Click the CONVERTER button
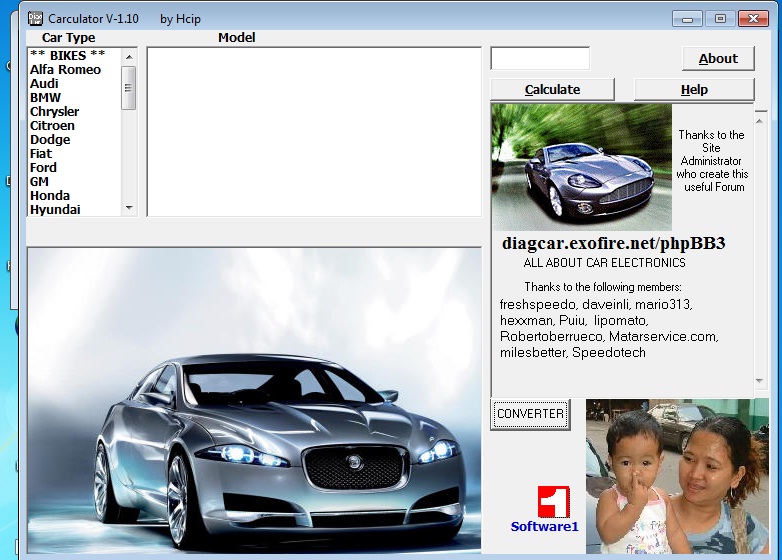Screen dimensions: 782x560 tap(530, 414)
